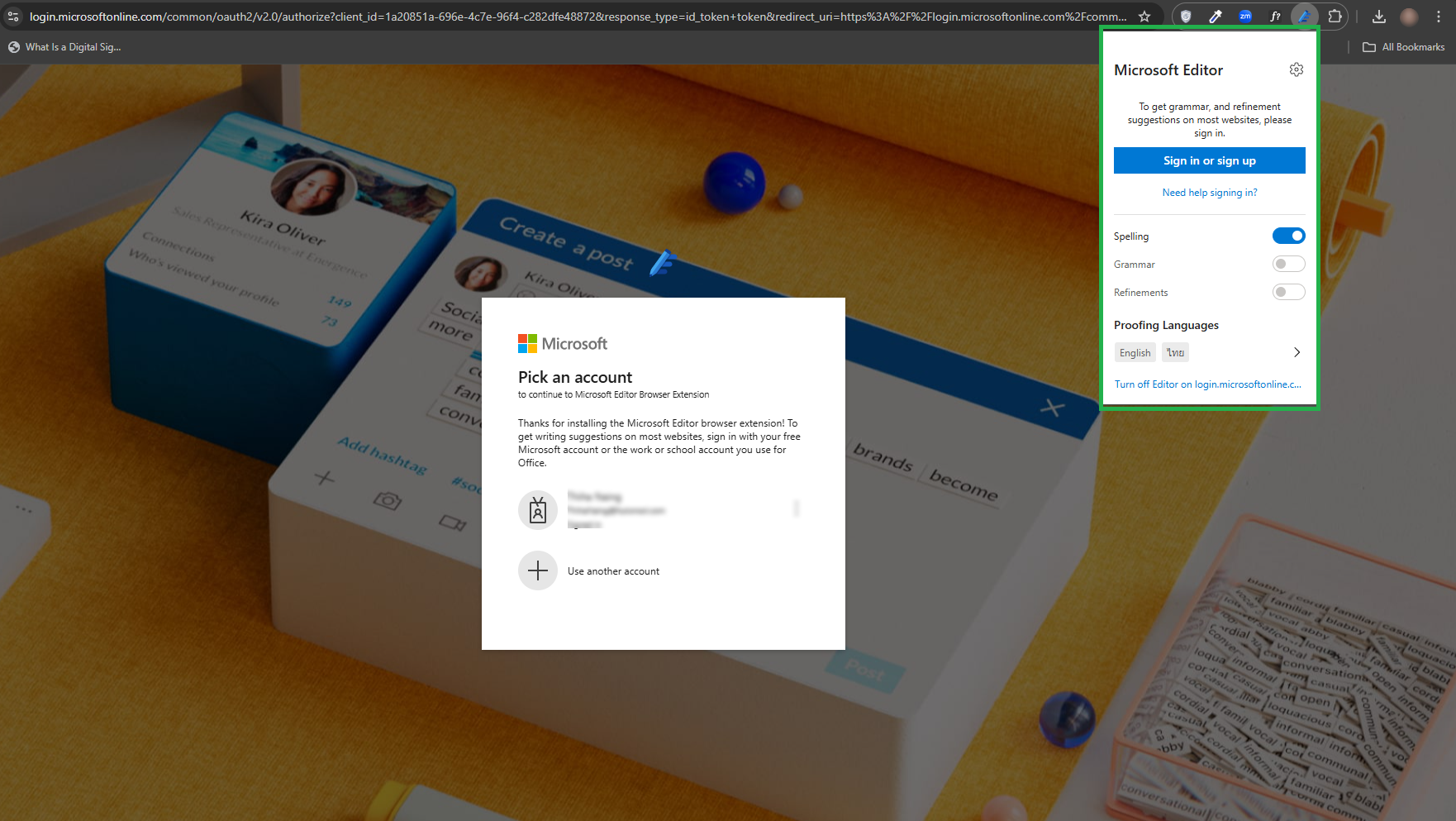Click Turn off Editor on login.microsoftonline link
Image resolution: width=1456 pixels, height=821 pixels.
pos(1207,384)
